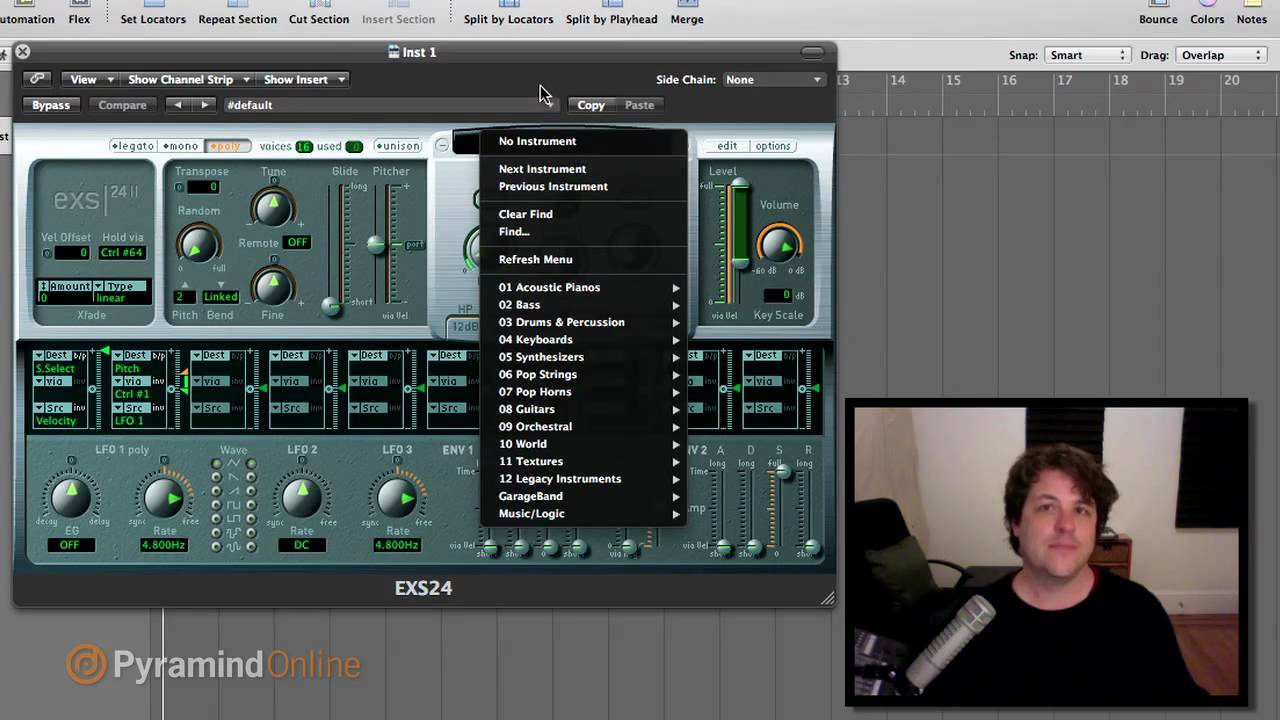Click the options button
The height and width of the screenshot is (720, 1280).
click(773, 146)
